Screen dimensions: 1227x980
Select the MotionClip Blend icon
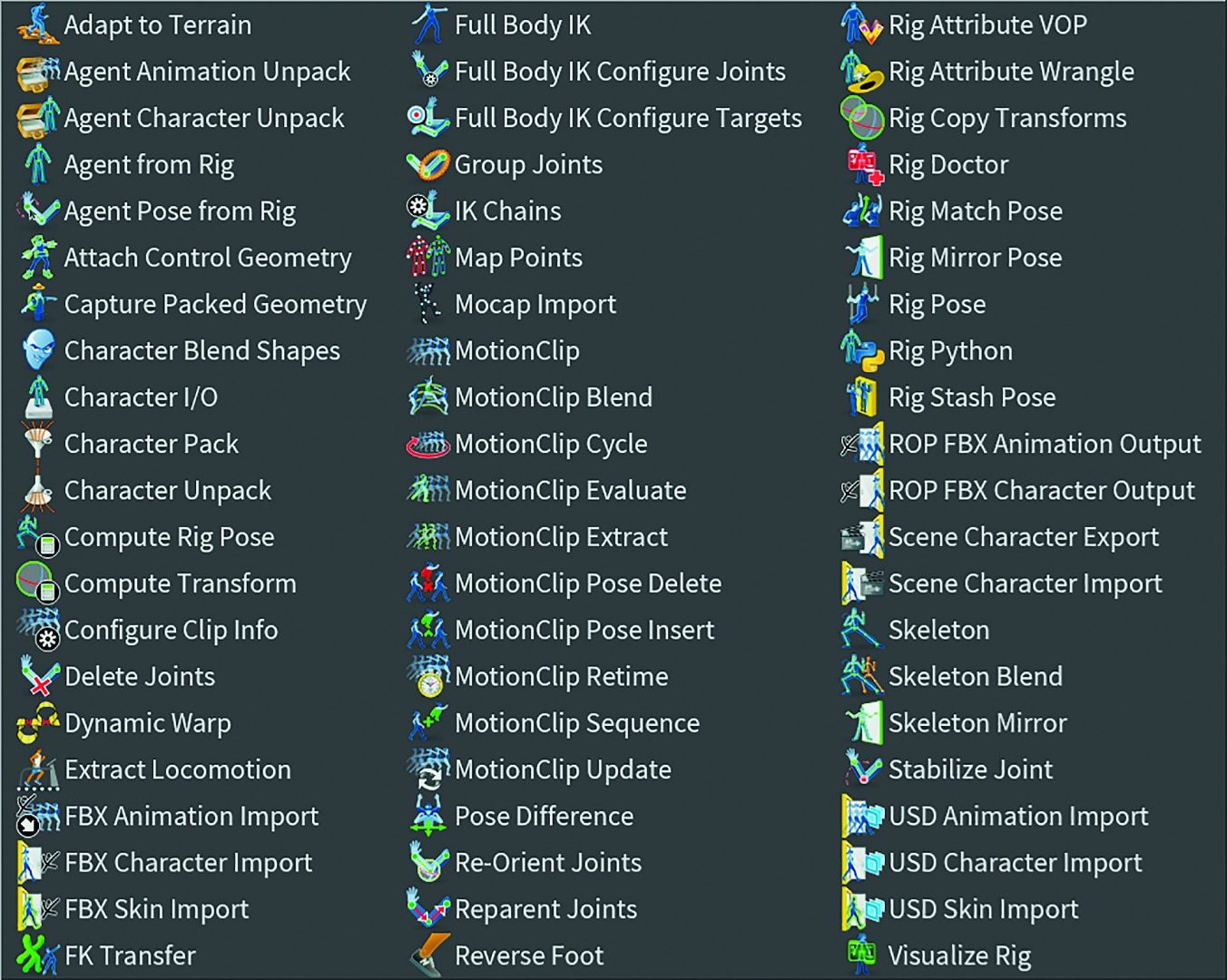coord(427,397)
